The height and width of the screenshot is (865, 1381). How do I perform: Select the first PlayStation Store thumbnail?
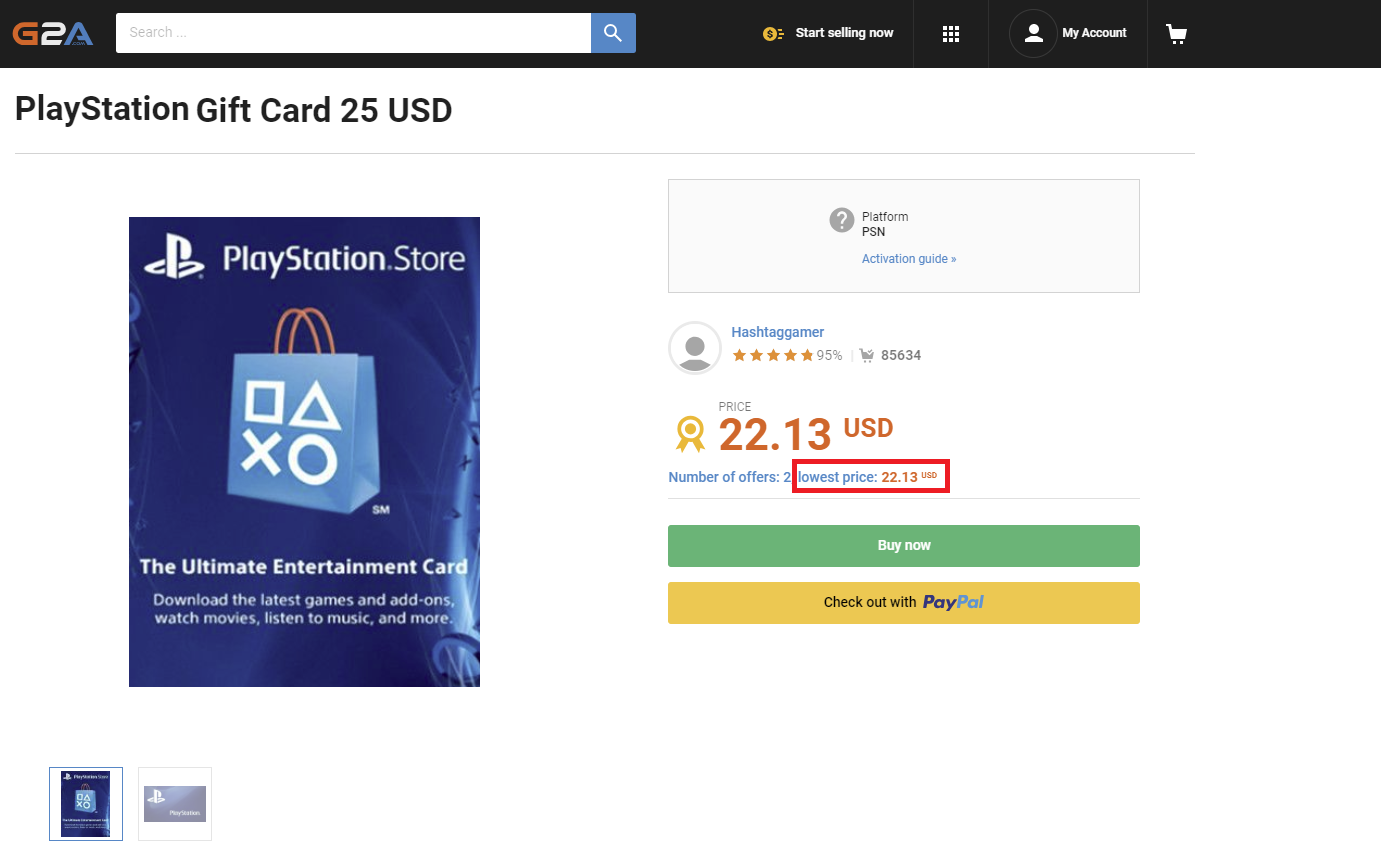[x=86, y=804]
